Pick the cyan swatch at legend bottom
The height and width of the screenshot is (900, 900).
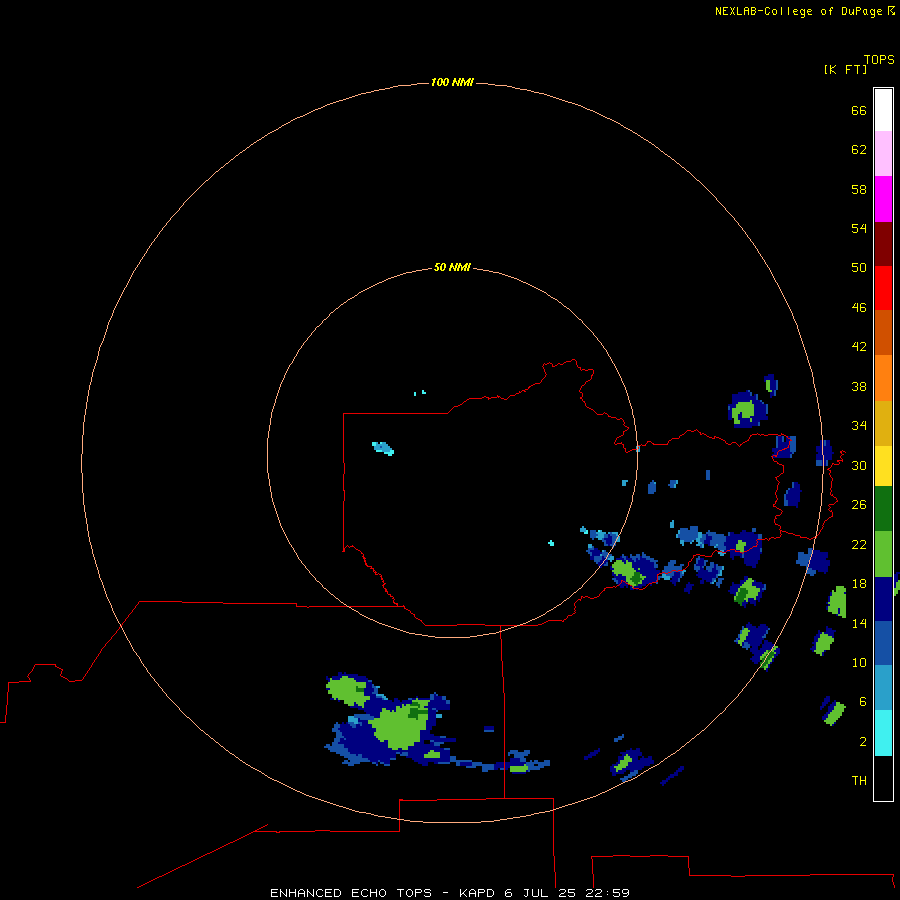tap(883, 733)
